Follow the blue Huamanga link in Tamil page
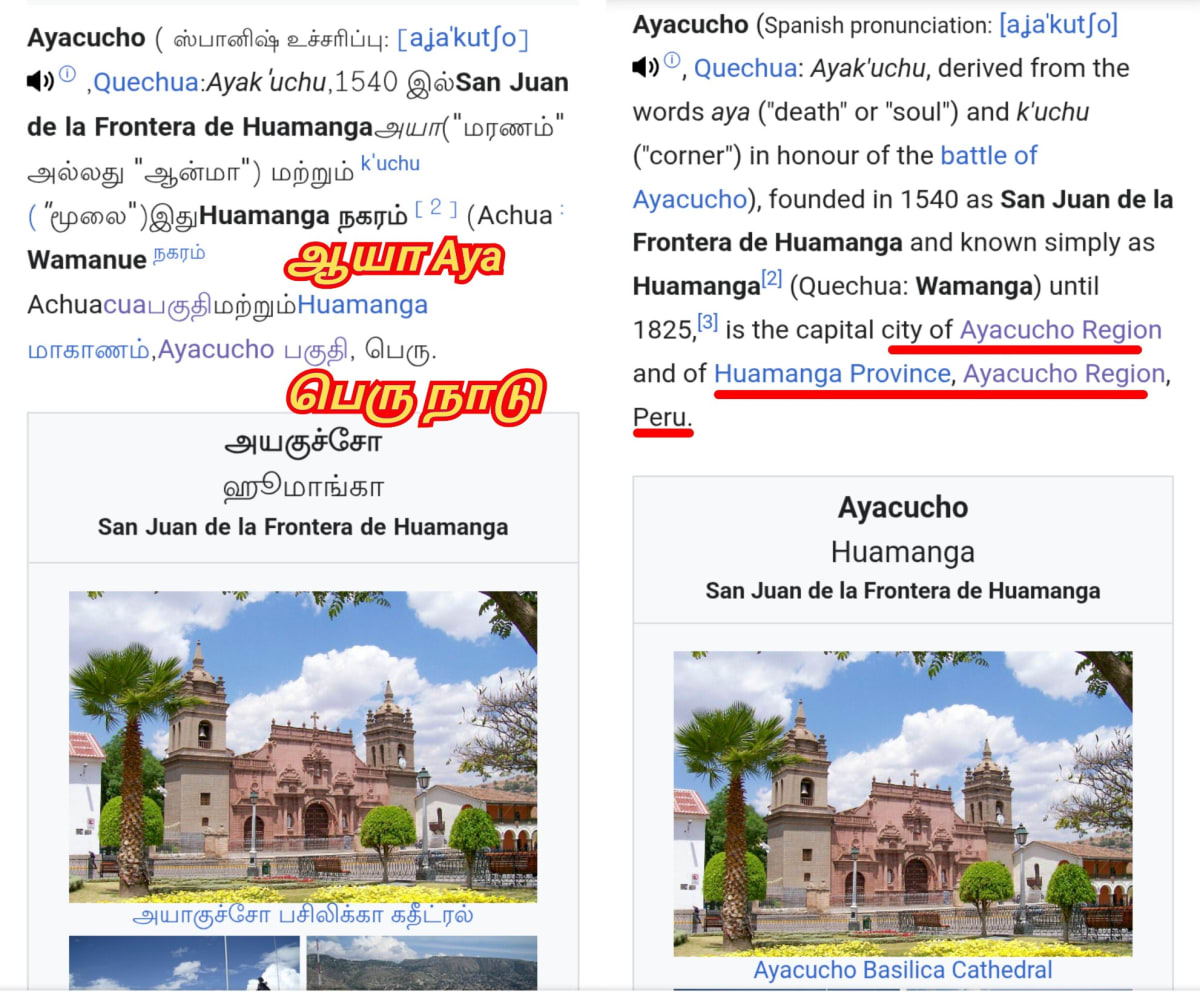Screen dimensions: 1200x993 [362, 305]
